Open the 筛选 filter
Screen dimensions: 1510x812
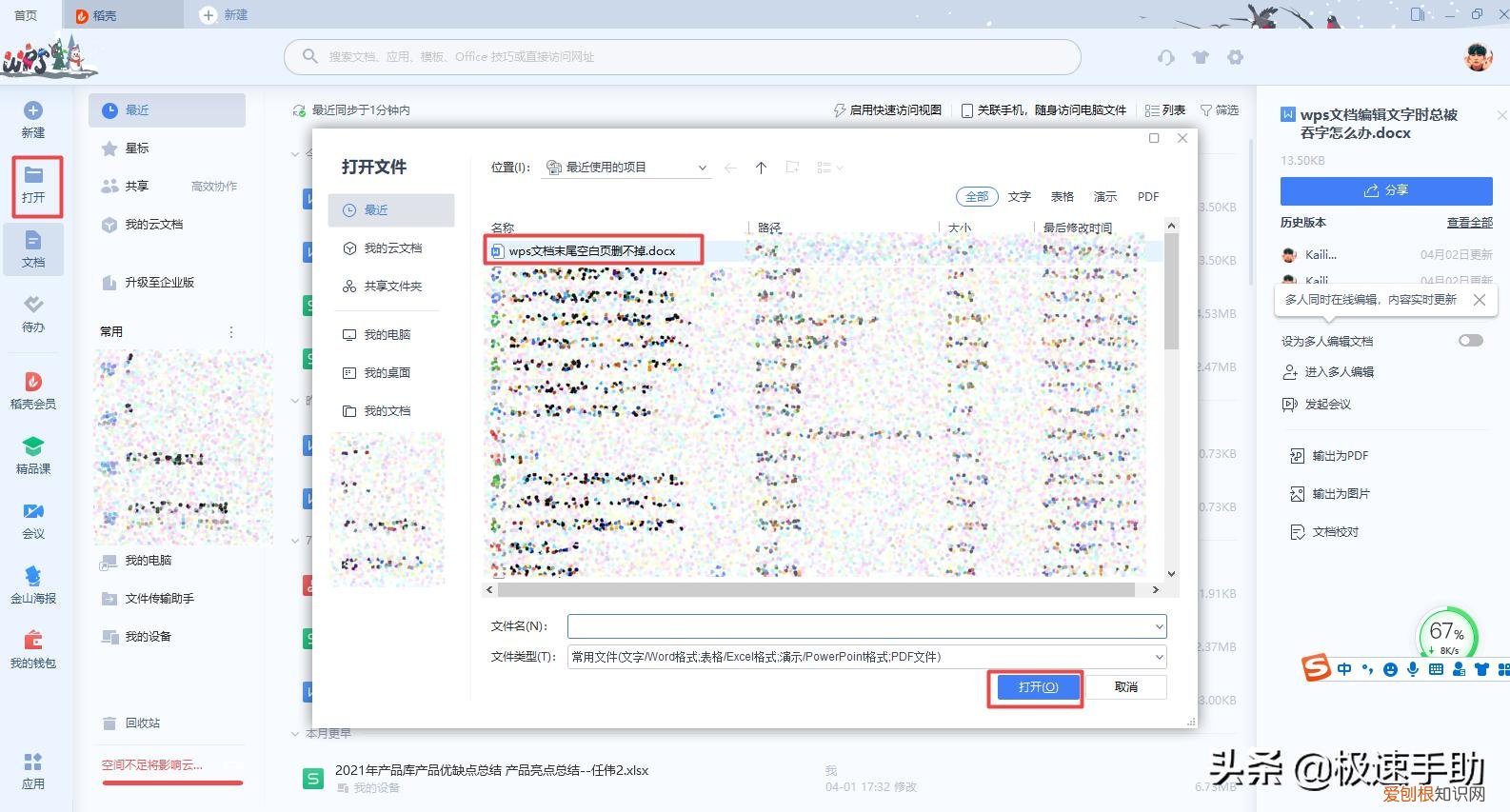point(1220,110)
